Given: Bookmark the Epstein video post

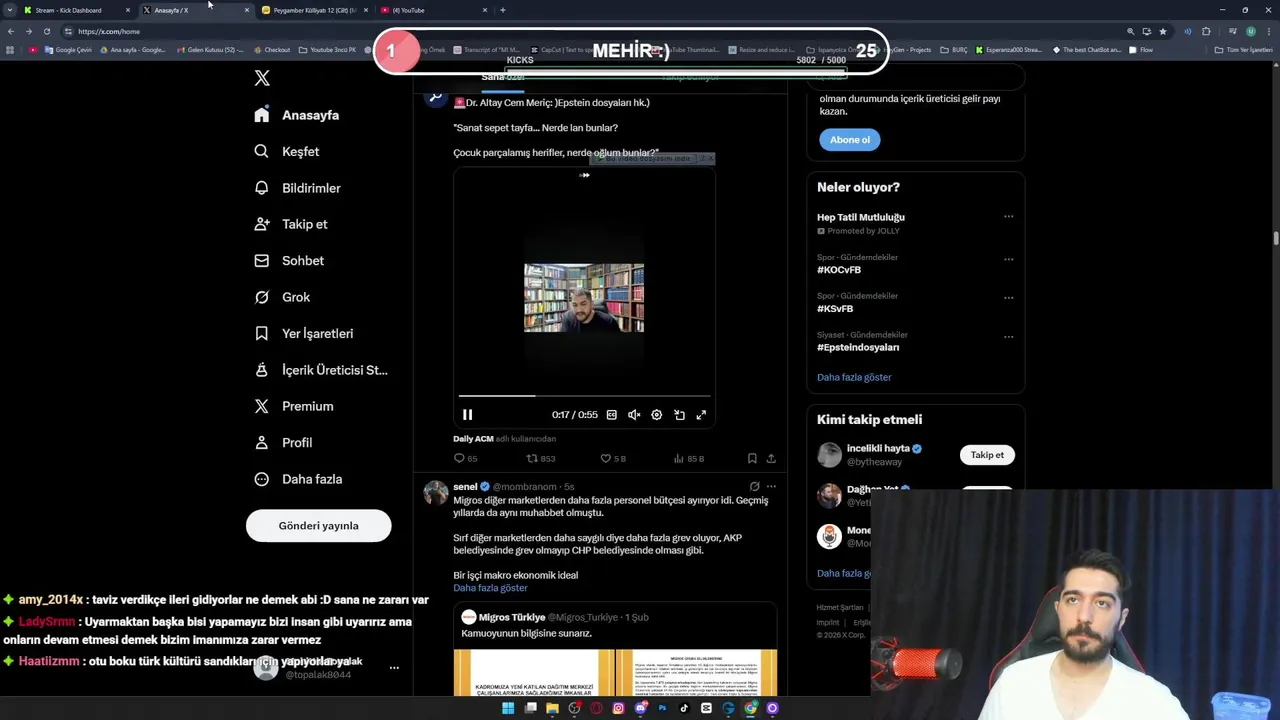Looking at the screenshot, I should (752, 458).
